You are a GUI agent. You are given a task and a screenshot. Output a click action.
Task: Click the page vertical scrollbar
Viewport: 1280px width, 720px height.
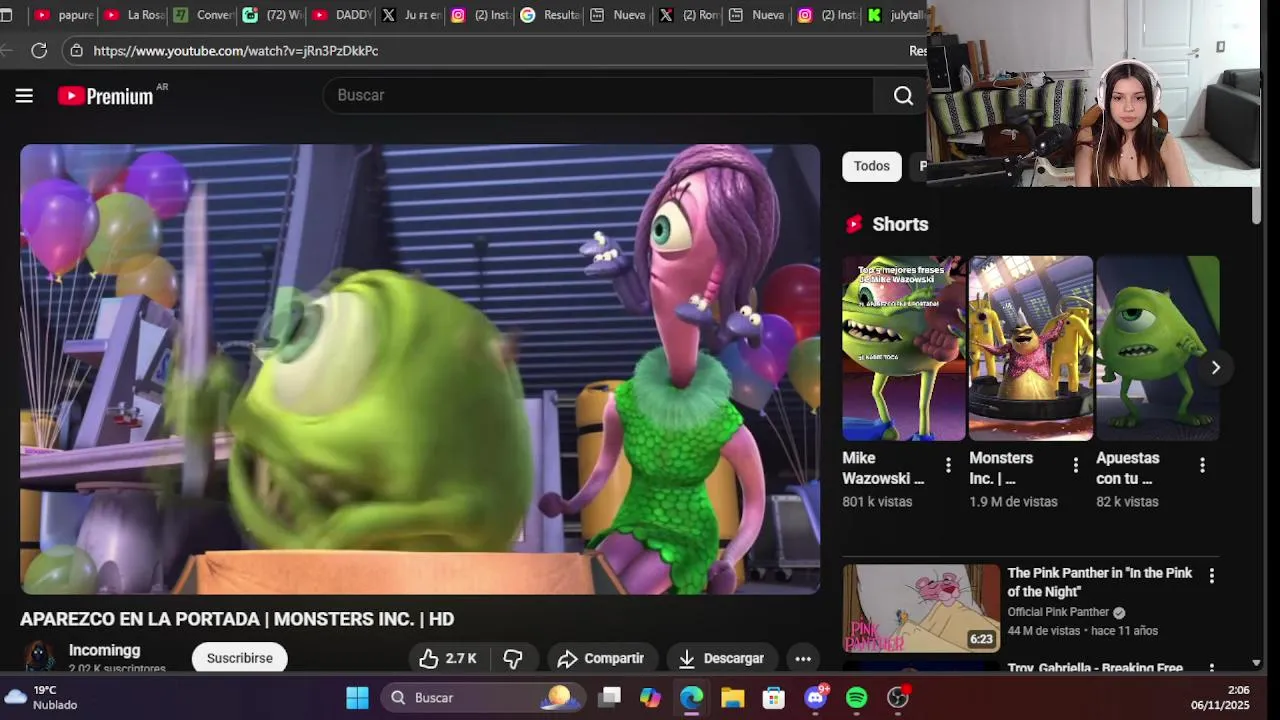pos(1256,204)
